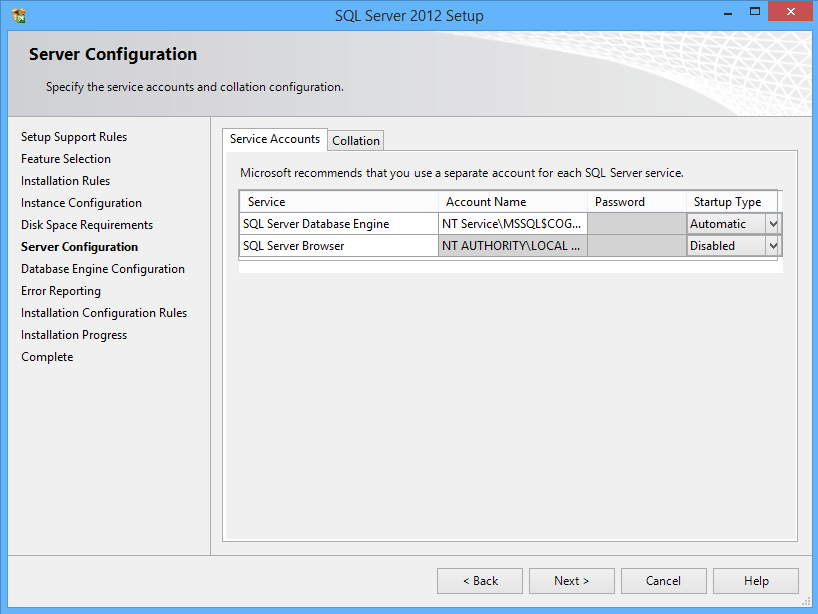
Task: Click the NT AUTHORITY\LOCAL account name cell
Action: (513, 246)
